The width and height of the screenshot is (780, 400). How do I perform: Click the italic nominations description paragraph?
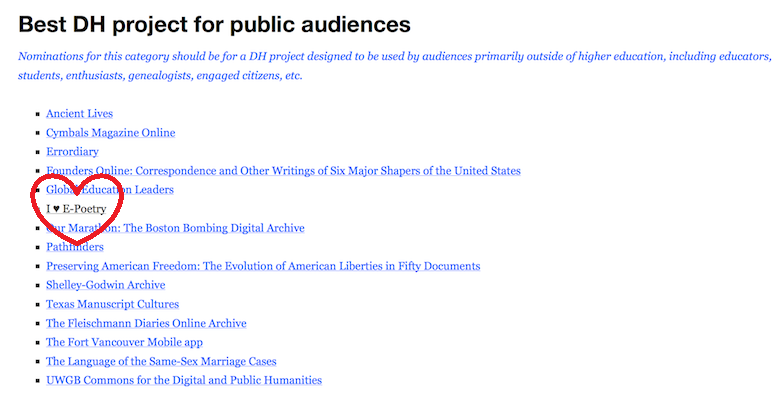click(395, 66)
